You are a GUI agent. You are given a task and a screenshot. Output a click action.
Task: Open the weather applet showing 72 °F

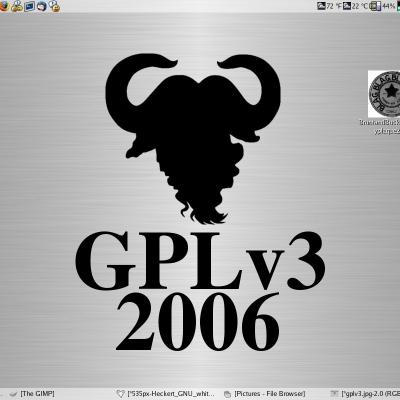coord(329,6)
